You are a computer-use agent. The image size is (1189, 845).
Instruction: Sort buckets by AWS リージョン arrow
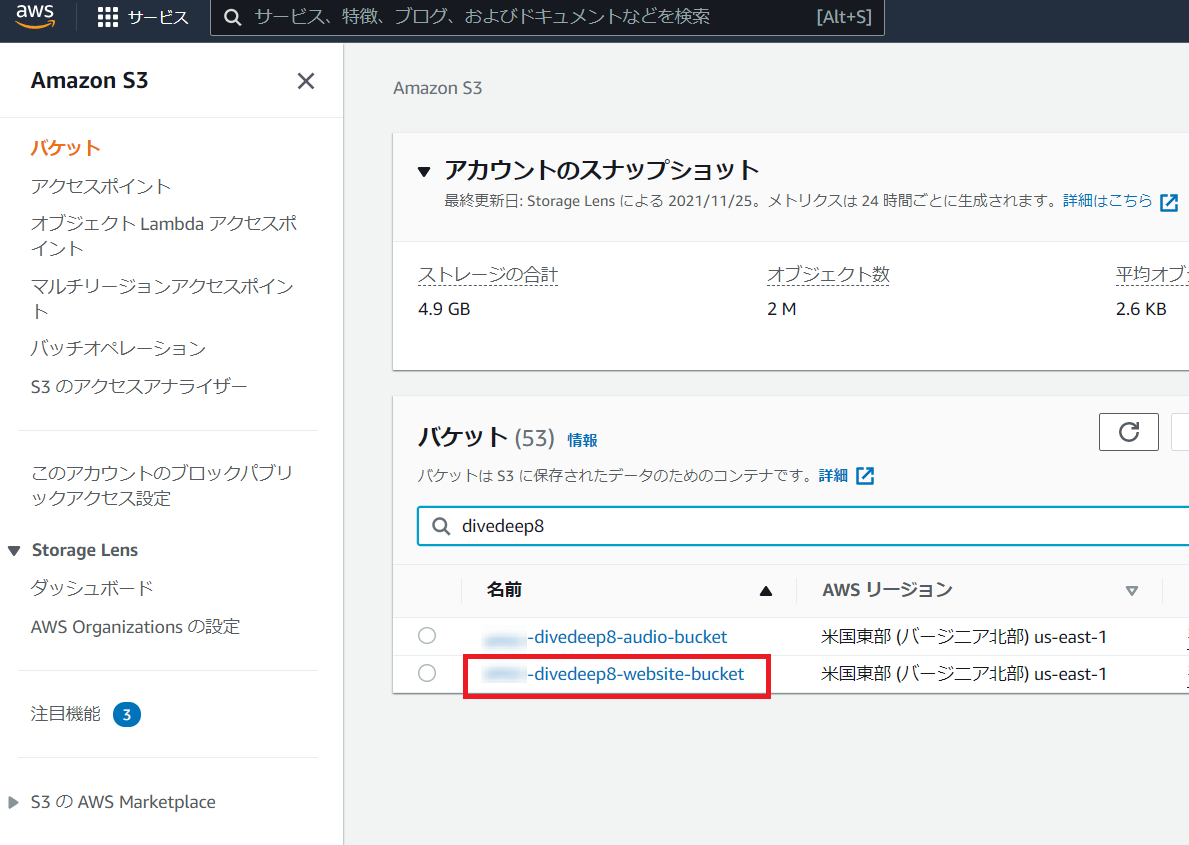(1131, 591)
